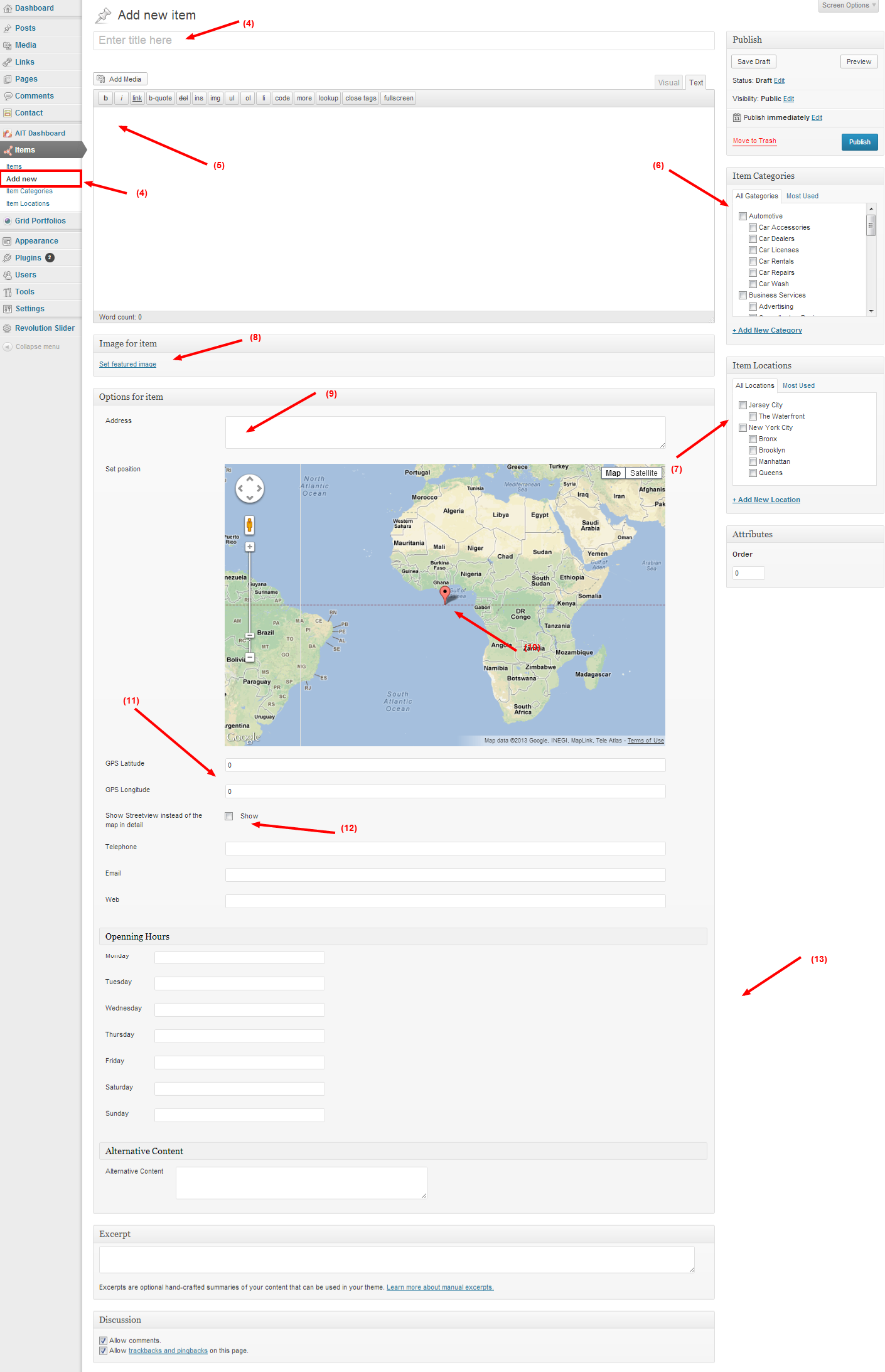
Task: Enable Show Streetview checkbox
Action: click(x=229, y=816)
